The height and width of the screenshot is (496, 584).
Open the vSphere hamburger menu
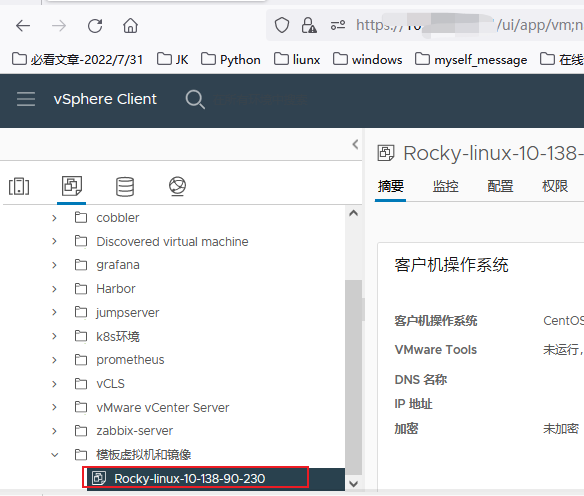click(26, 99)
